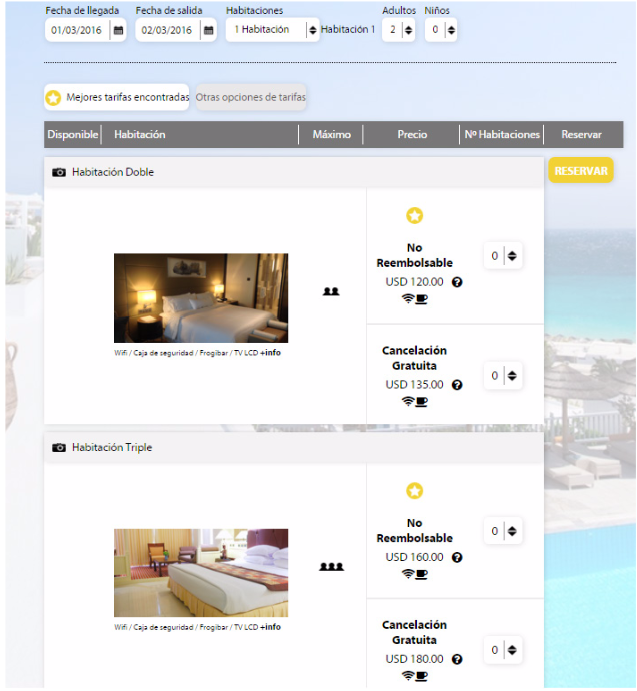Click help icon beside USD 135.00 price

tap(457, 384)
